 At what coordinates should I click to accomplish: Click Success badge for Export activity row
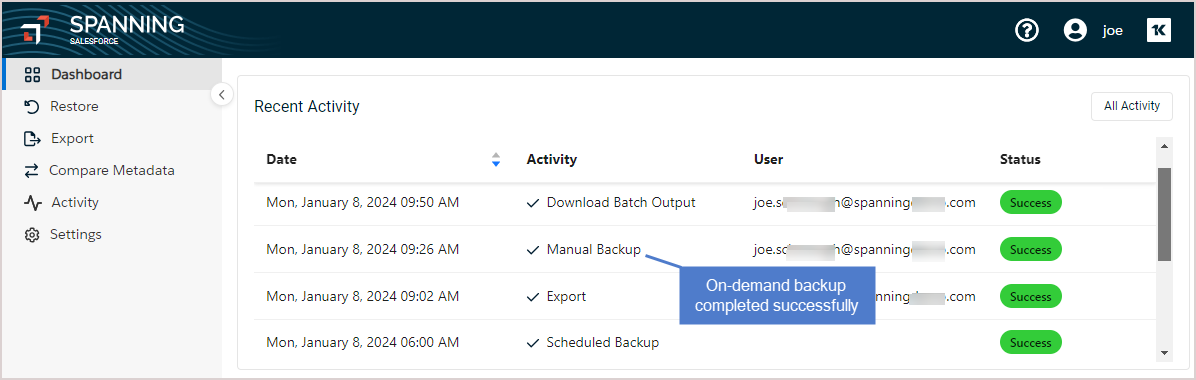1030,297
